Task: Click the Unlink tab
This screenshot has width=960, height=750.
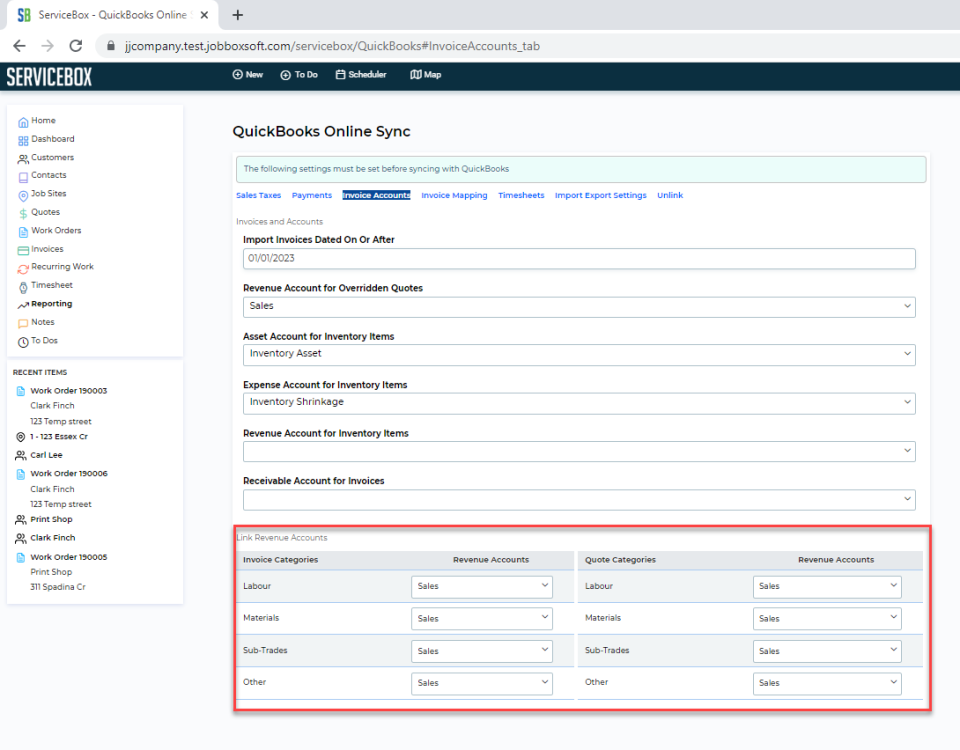Action: (x=670, y=195)
